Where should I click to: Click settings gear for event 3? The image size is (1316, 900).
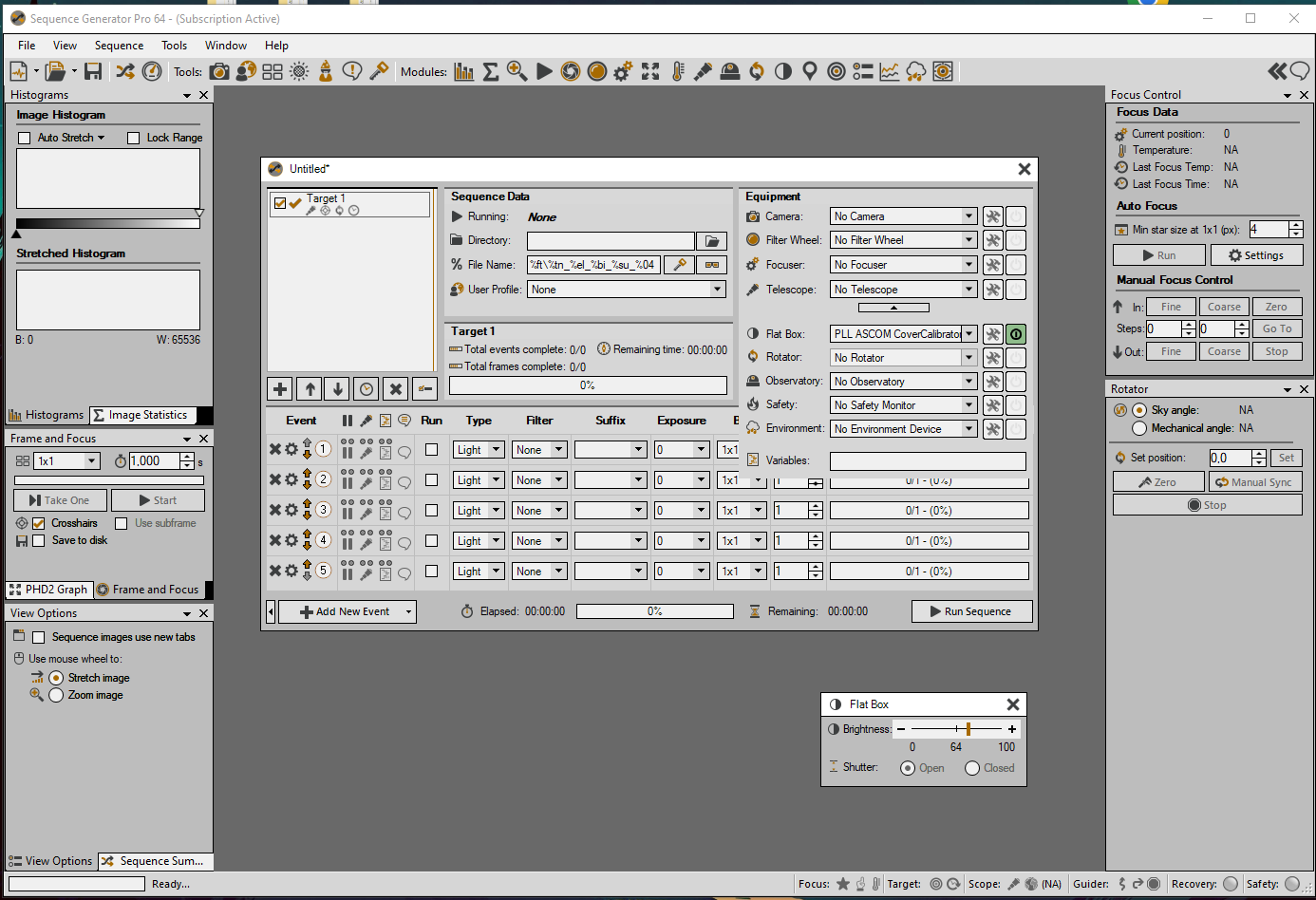point(291,510)
